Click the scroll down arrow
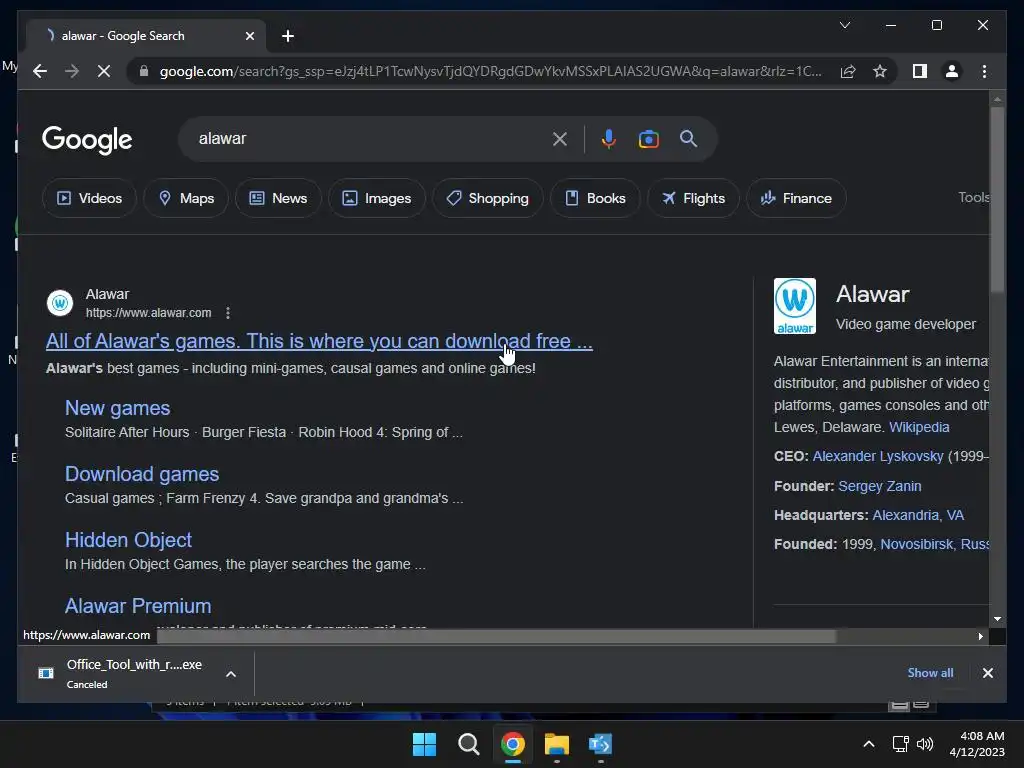The image size is (1024, 768). click(x=997, y=618)
